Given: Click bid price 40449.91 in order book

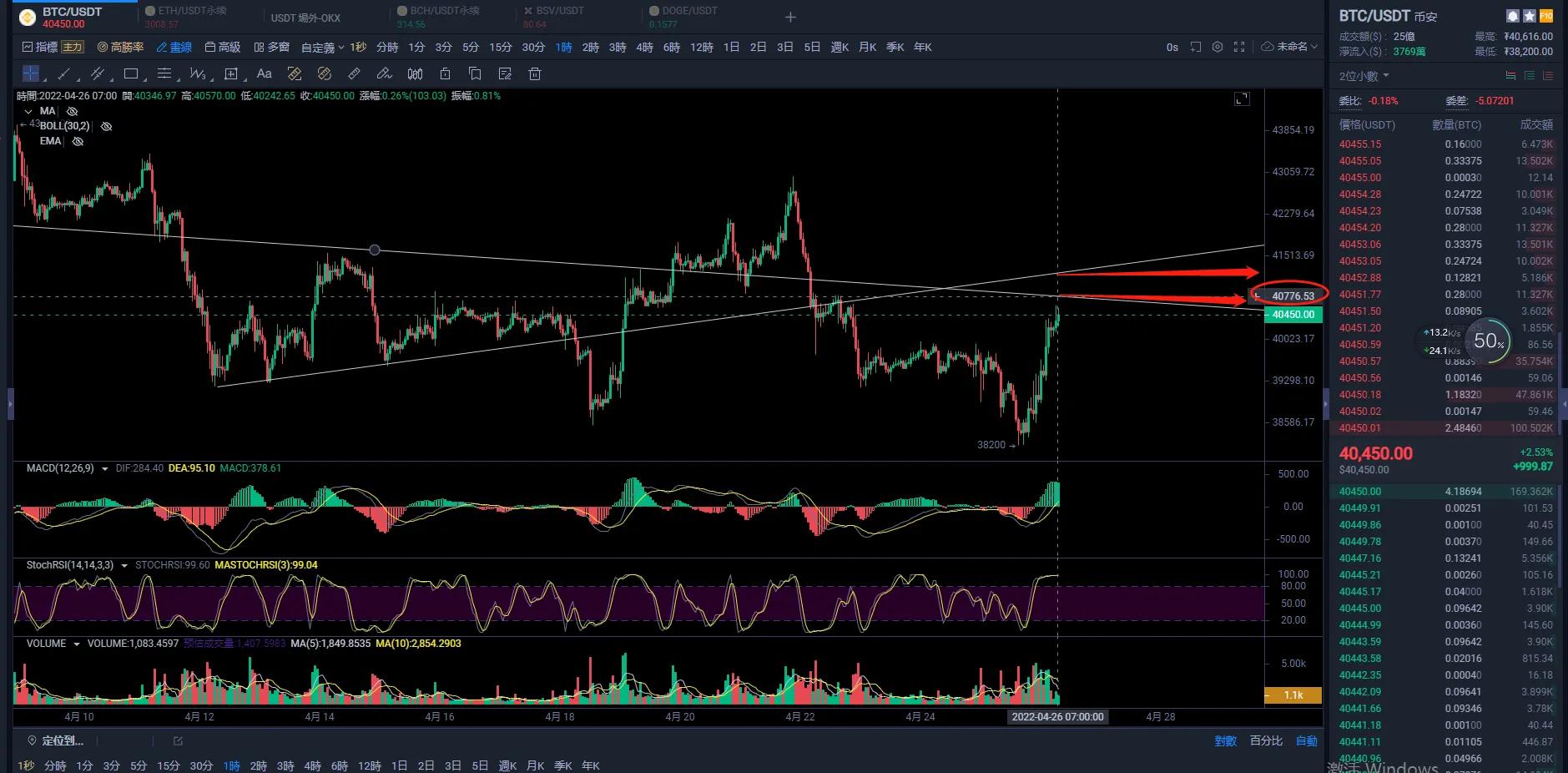Looking at the screenshot, I should 1360,508.
